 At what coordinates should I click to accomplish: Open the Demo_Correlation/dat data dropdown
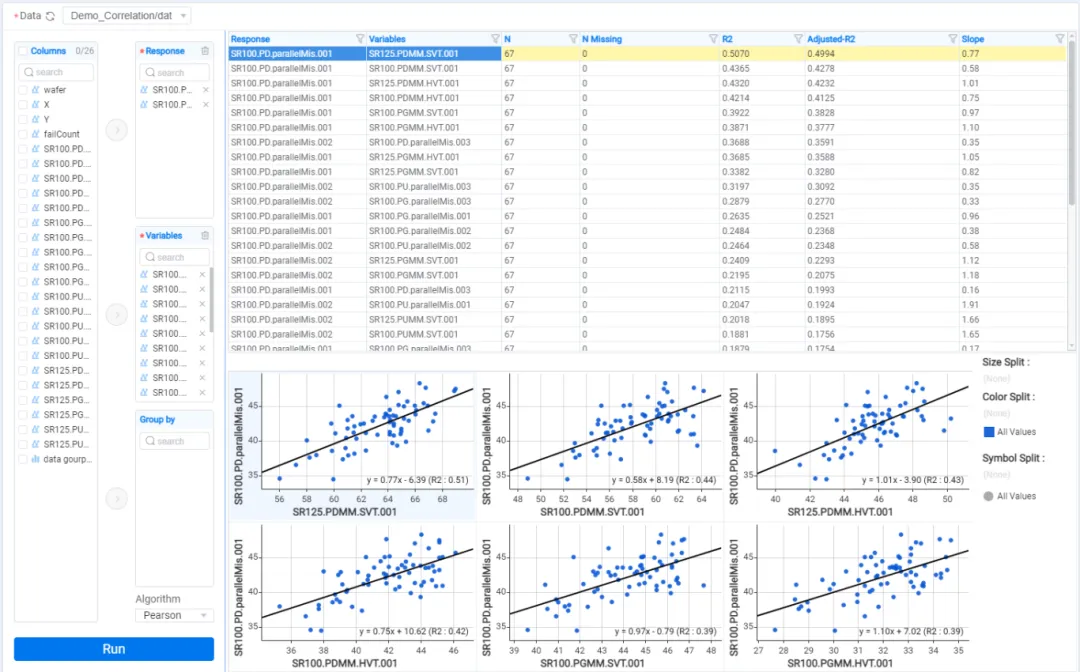127,15
